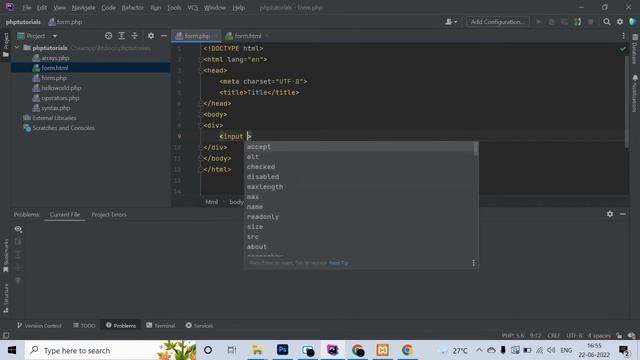Show hidden system tray icons chevron

click(479, 350)
